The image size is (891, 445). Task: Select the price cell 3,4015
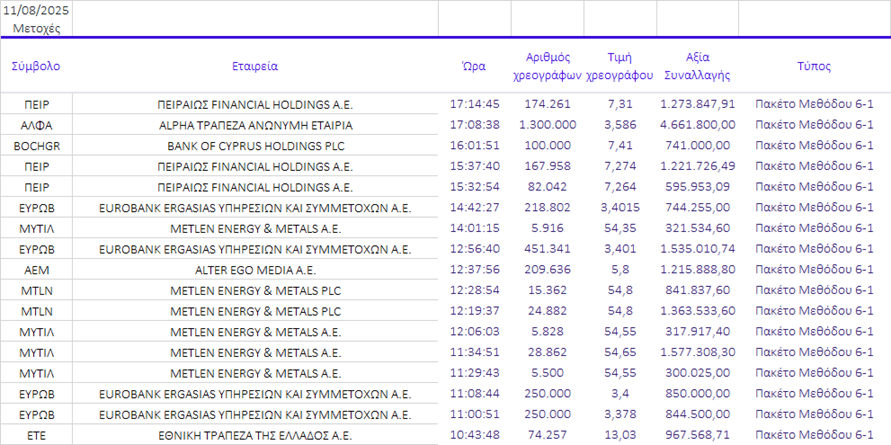[x=620, y=207]
